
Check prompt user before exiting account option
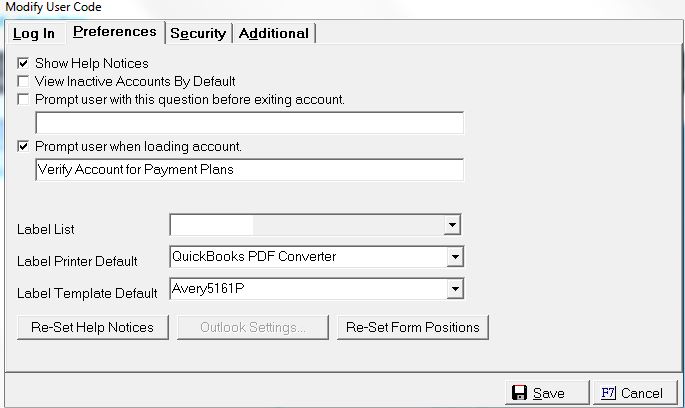point(23,99)
